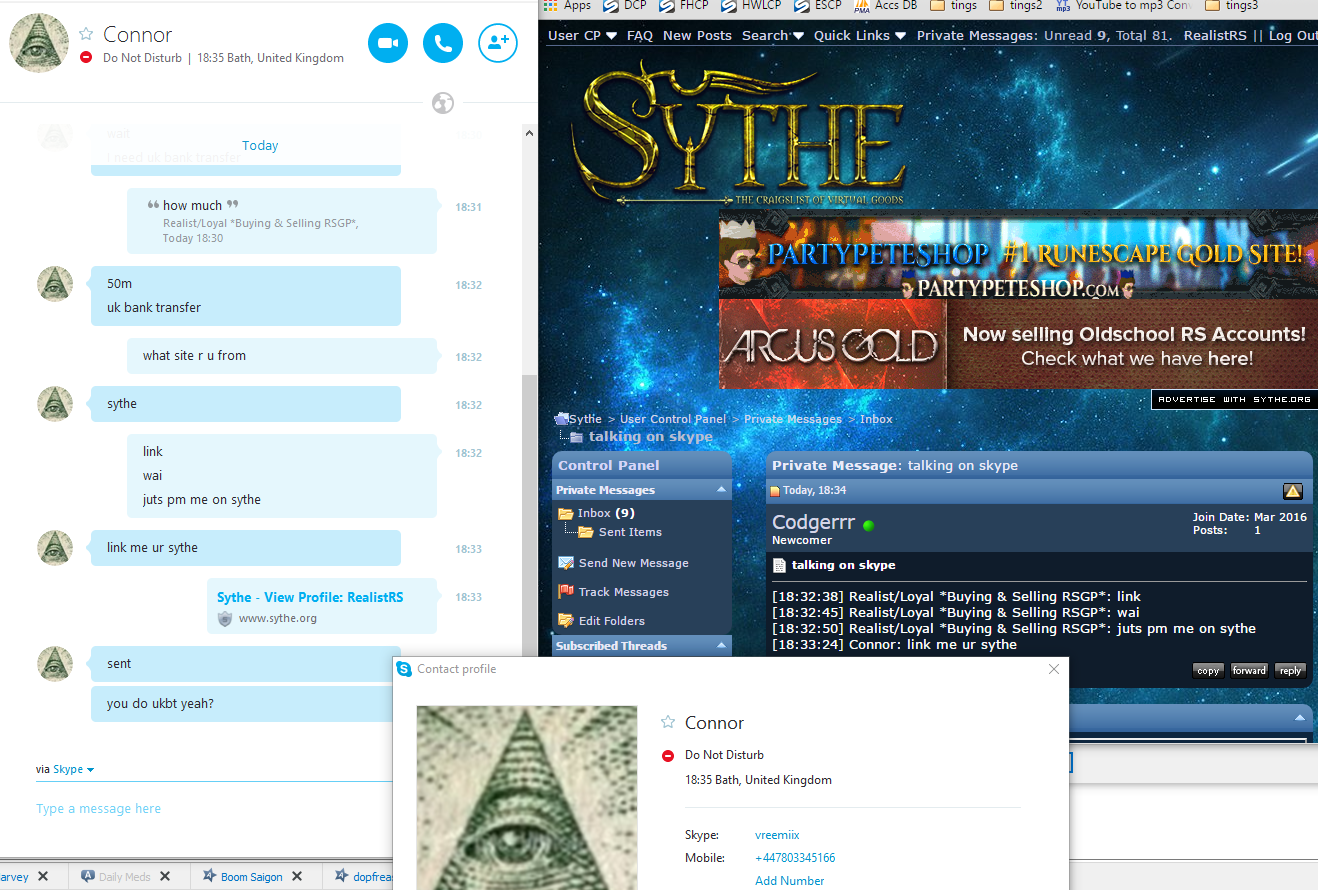Open the Inbox breadcrumb link
The image size is (1318, 890).
point(876,419)
